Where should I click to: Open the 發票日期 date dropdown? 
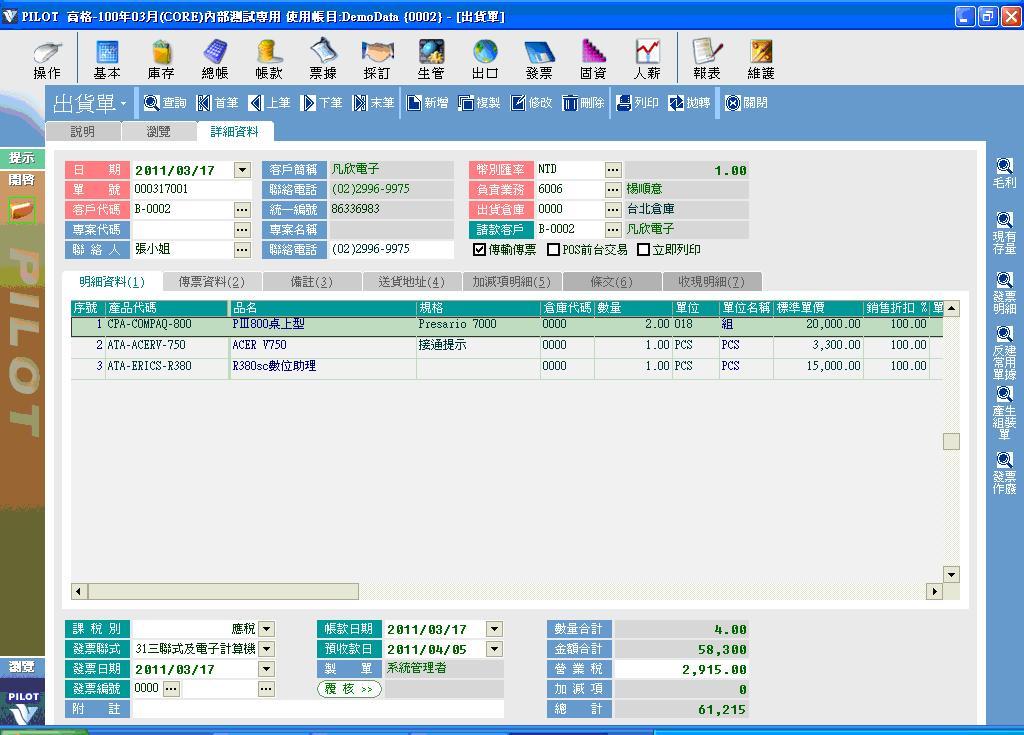click(x=266, y=669)
